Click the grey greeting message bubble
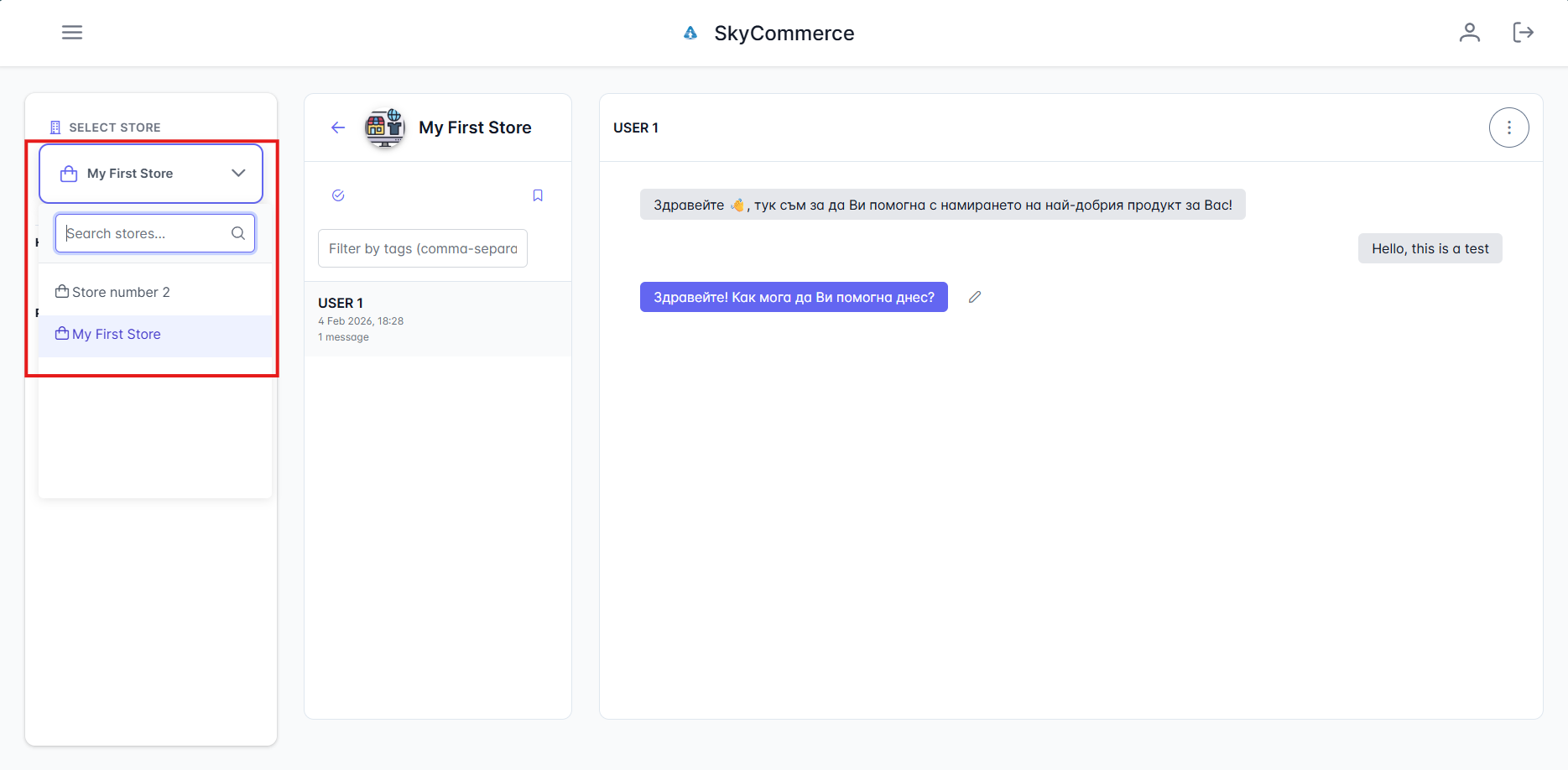Viewport: 1568px width, 770px height. click(942, 205)
